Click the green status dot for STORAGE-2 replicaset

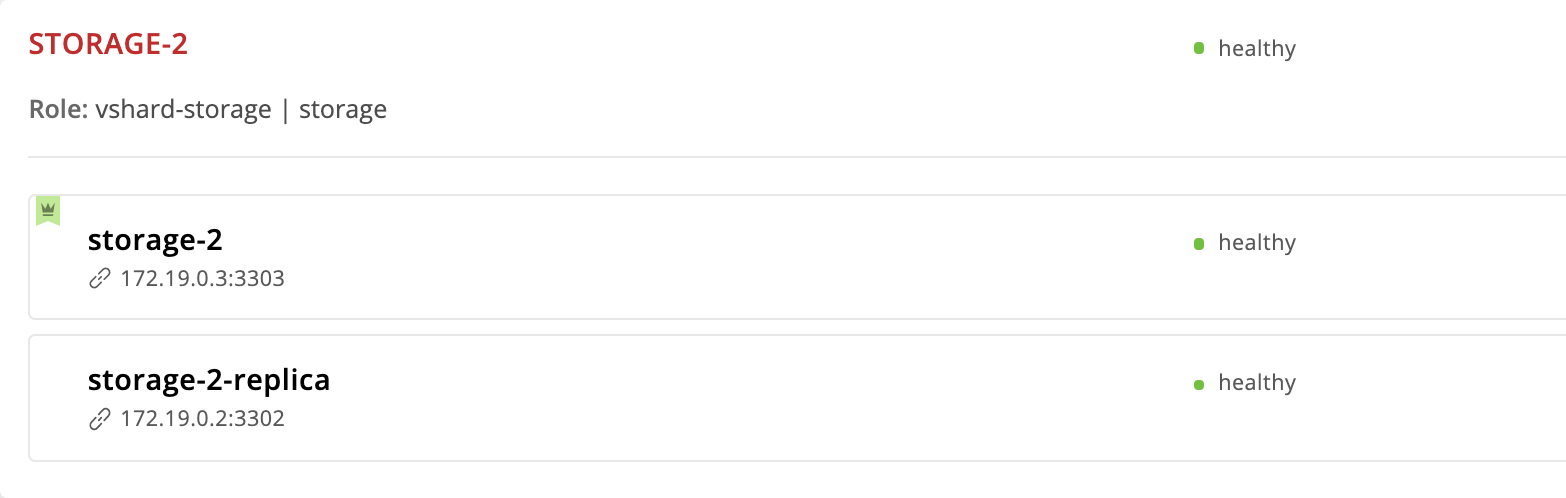[x=1199, y=48]
